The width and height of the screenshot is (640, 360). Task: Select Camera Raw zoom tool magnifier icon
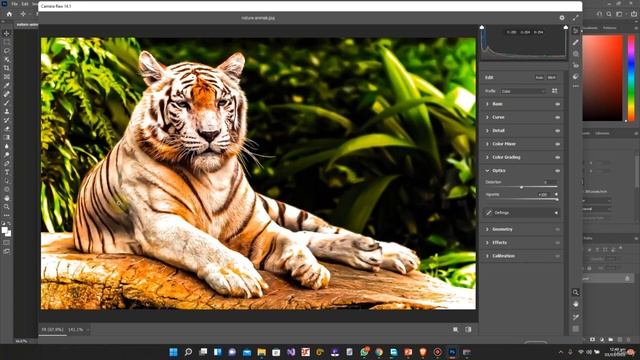click(x=576, y=292)
